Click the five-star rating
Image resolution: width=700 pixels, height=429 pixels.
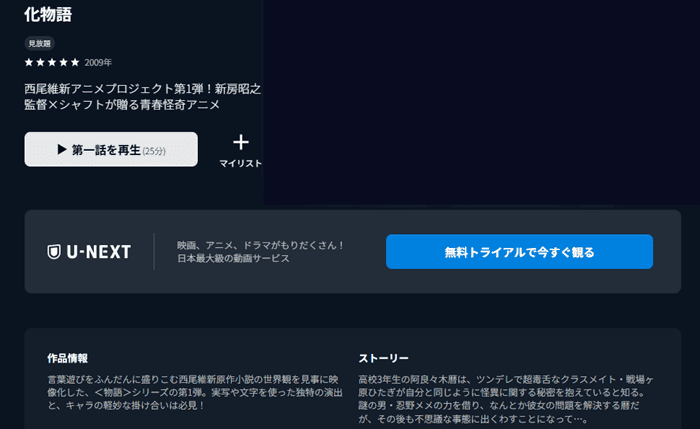(x=52, y=62)
